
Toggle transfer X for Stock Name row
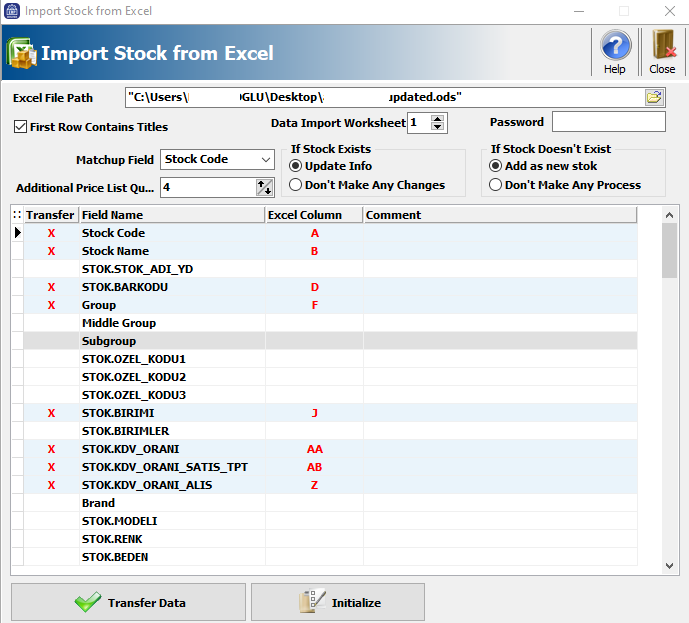click(x=51, y=251)
